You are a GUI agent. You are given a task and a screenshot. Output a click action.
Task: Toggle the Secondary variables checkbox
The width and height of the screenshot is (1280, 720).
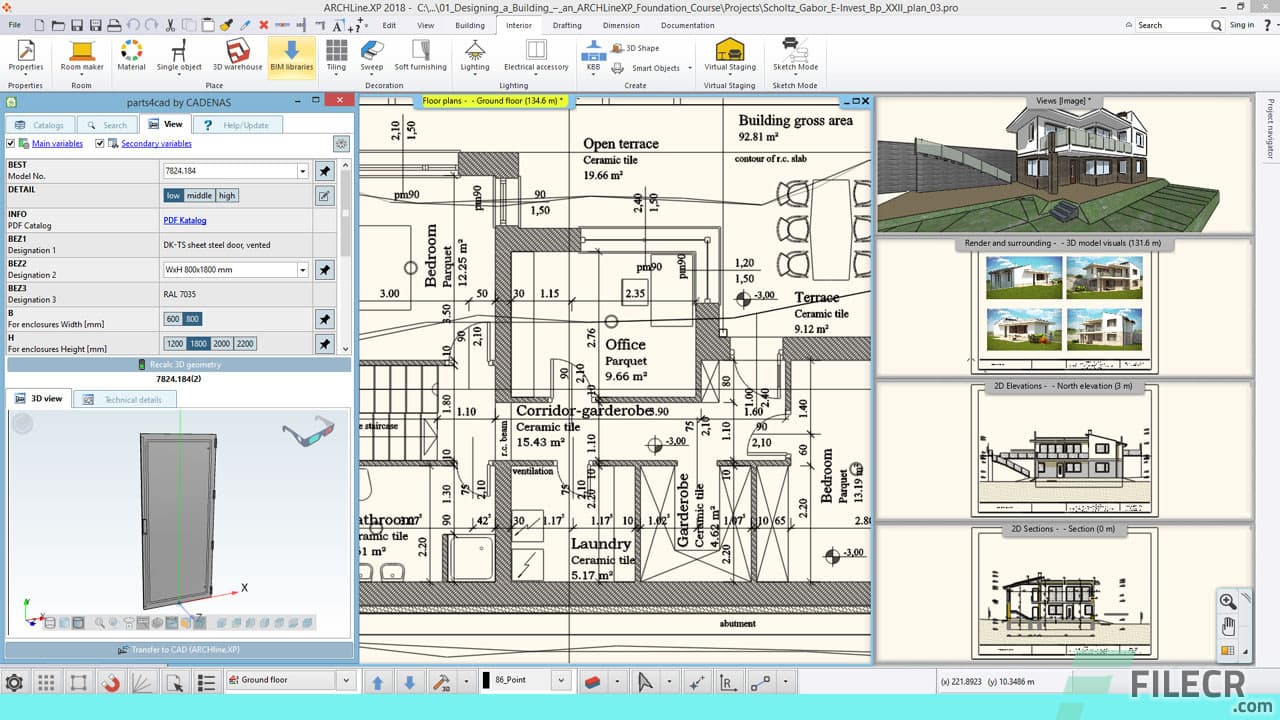[101, 143]
